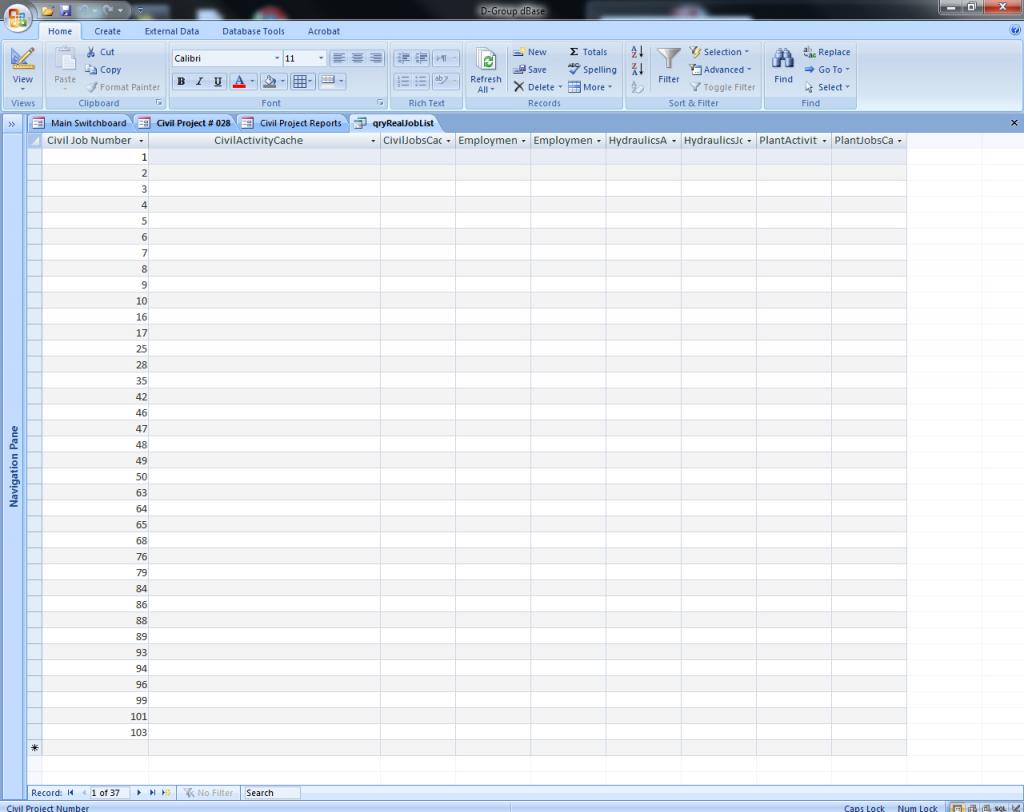This screenshot has width=1024, height=812.
Task: Toggle italic formatting
Action: (x=199, y=81)
